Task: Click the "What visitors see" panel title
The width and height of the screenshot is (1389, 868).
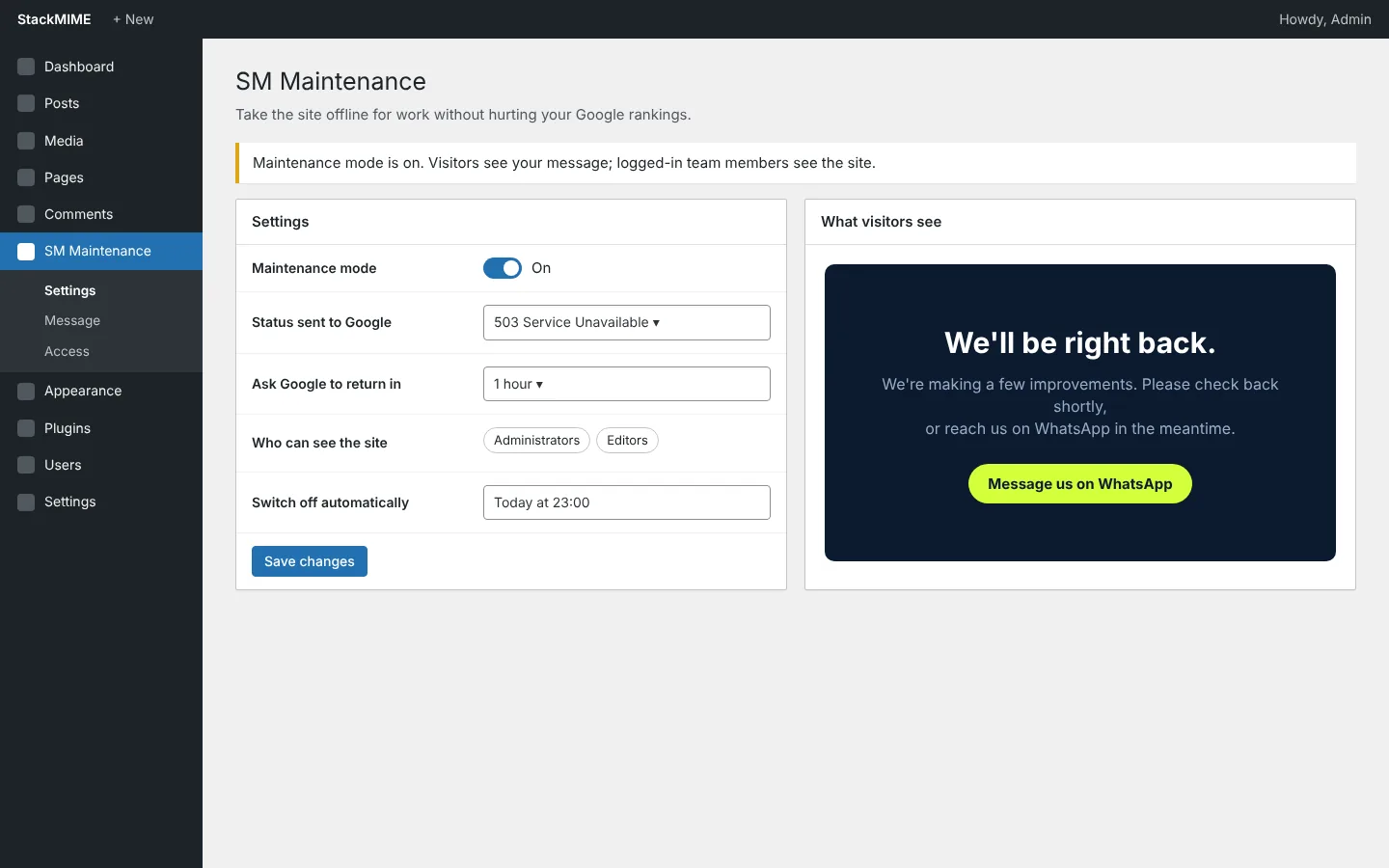Action: point(881,222)
